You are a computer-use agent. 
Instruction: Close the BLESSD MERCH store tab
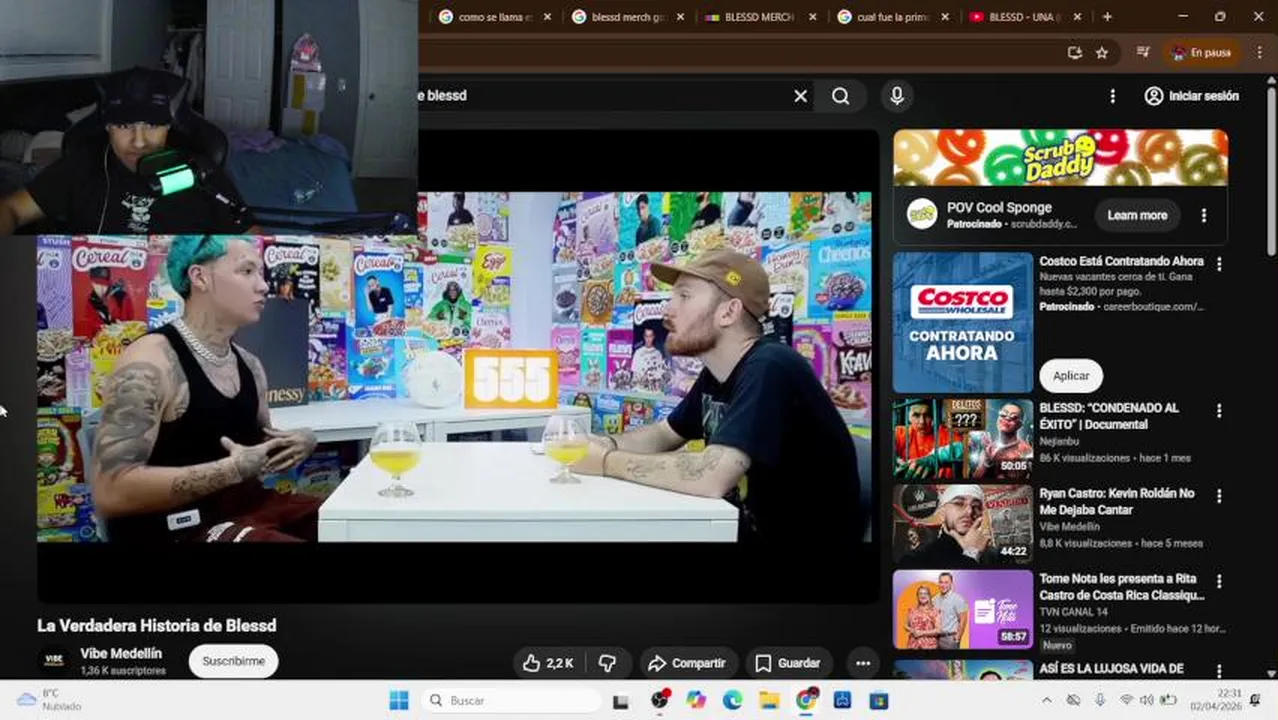tap(813, 17)
